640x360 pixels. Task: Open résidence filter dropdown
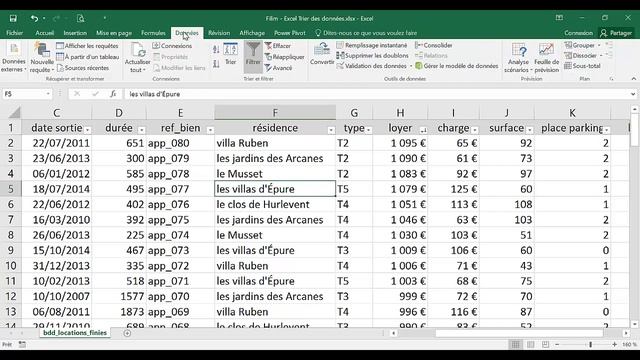[x=331, y=130]
